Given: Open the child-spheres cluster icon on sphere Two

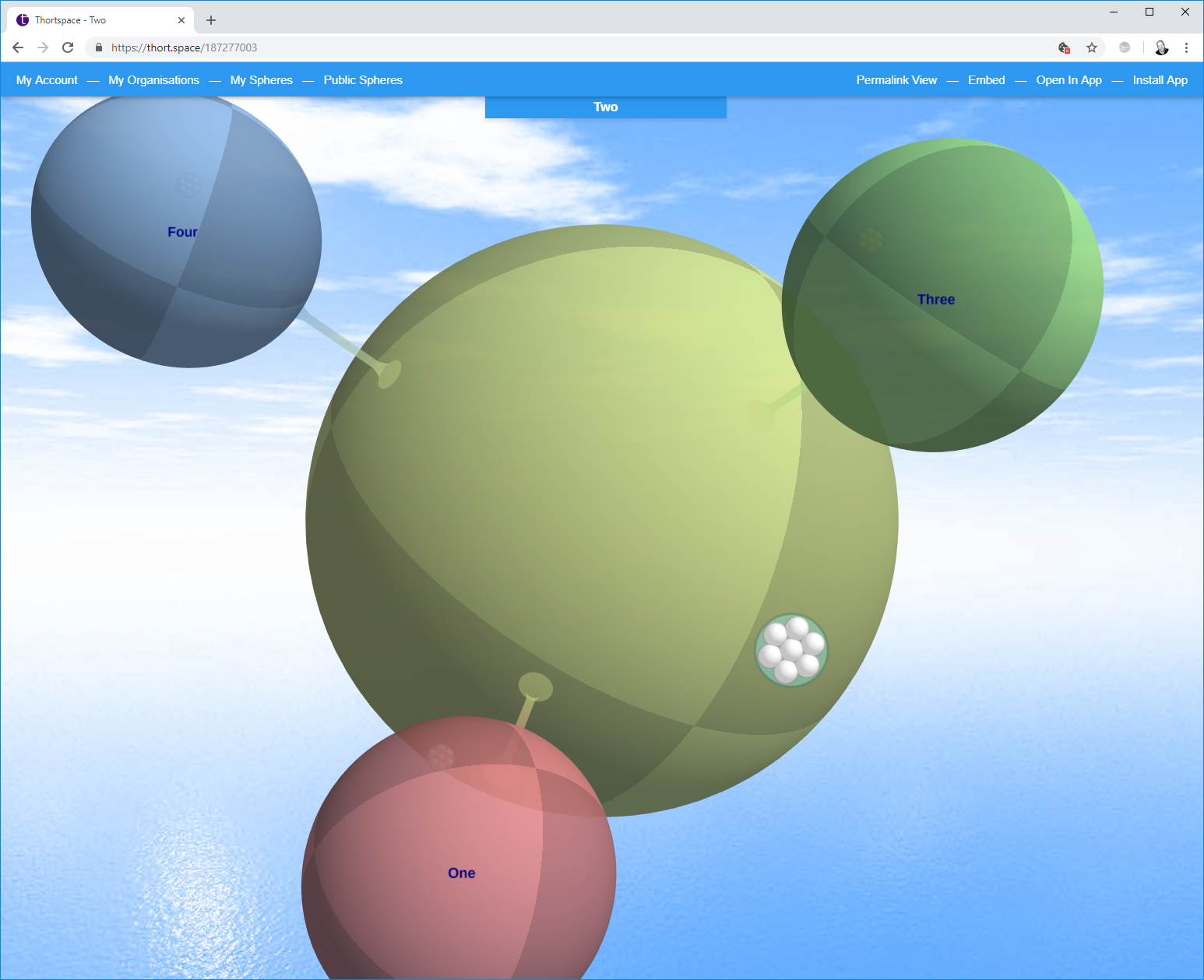Looking at the screenshot, I should 791,651.
